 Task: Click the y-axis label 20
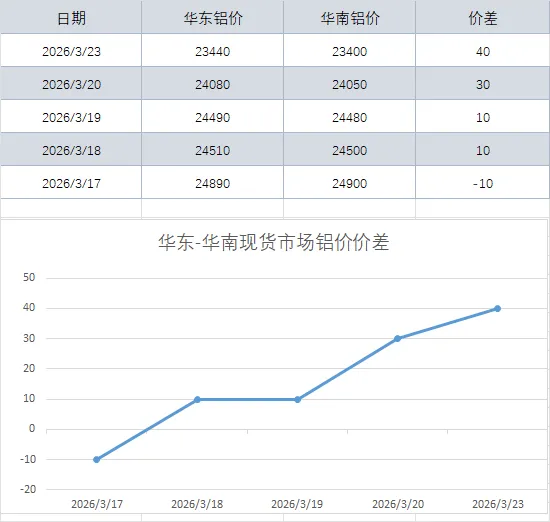(x=29, y=368)
